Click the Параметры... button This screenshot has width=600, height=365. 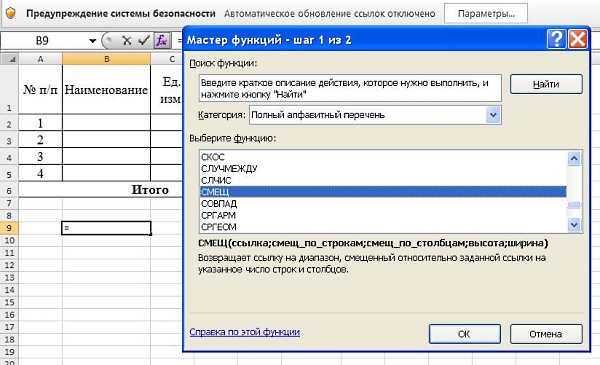pyautogui.click(x=486, y=14)
